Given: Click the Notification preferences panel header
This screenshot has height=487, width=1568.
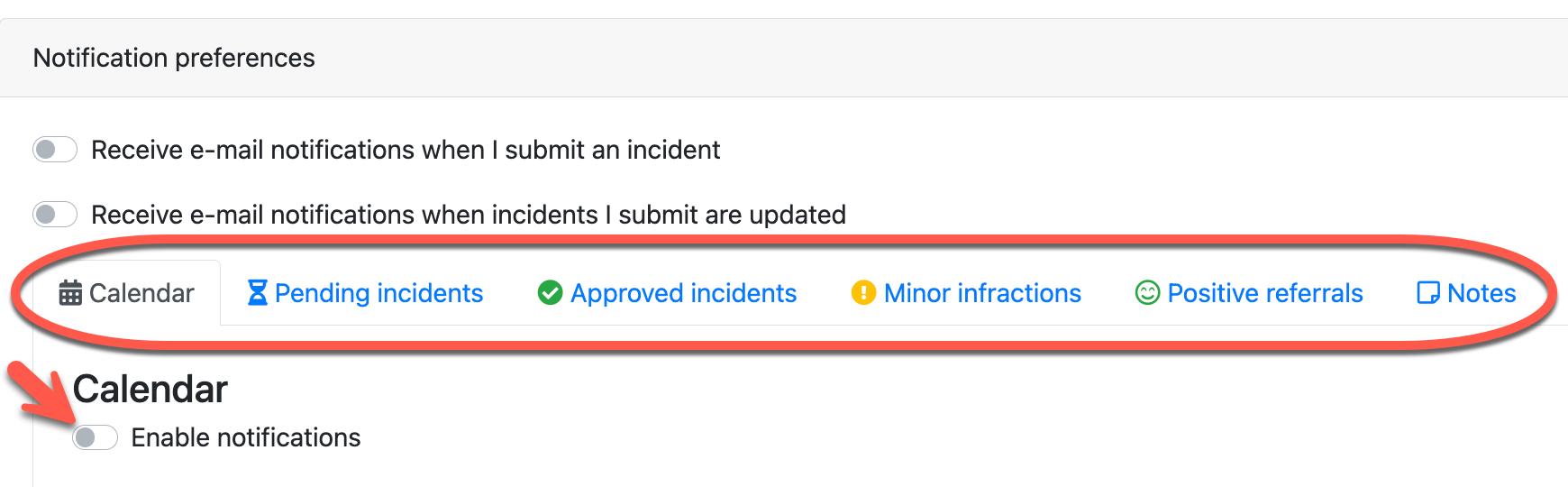Looking at the screenshot, I should (x=174, y=58).
